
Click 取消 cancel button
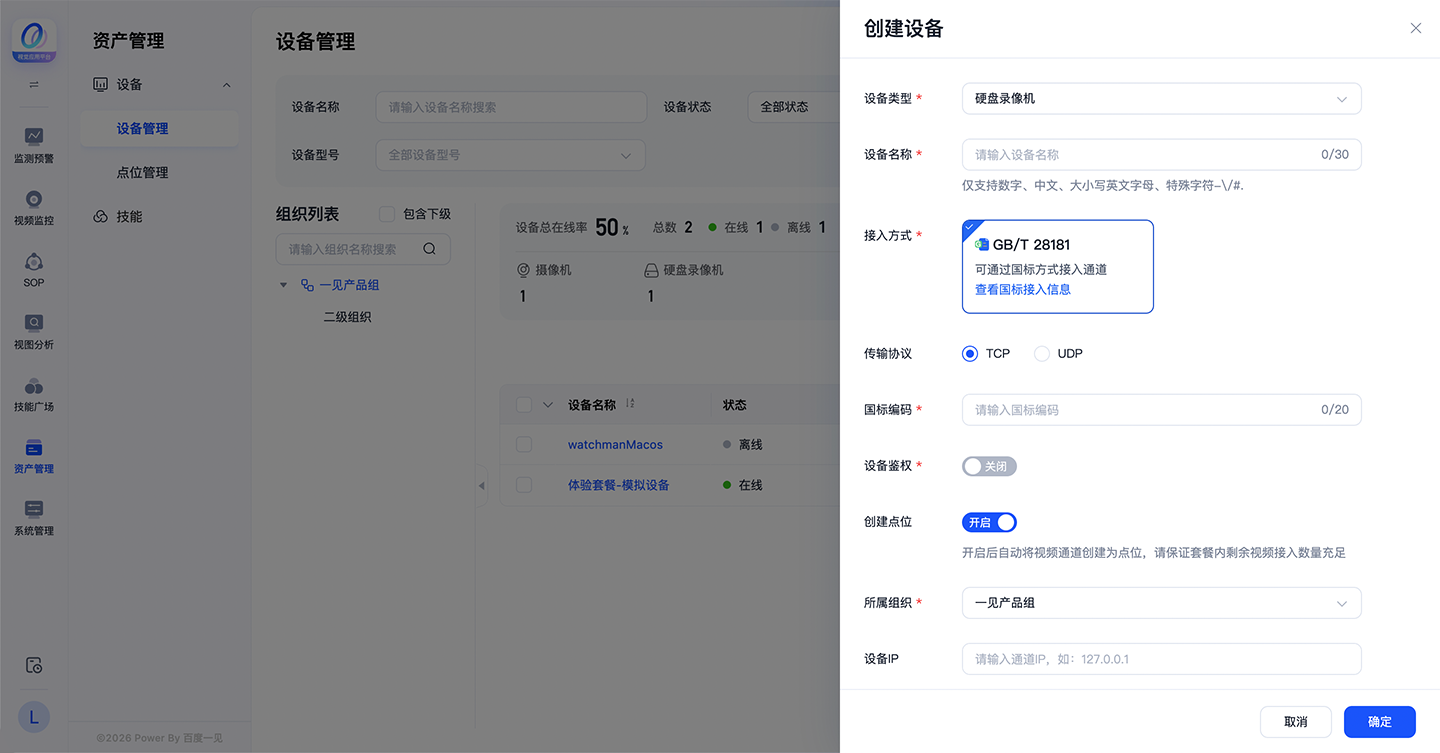[1296, 722]
